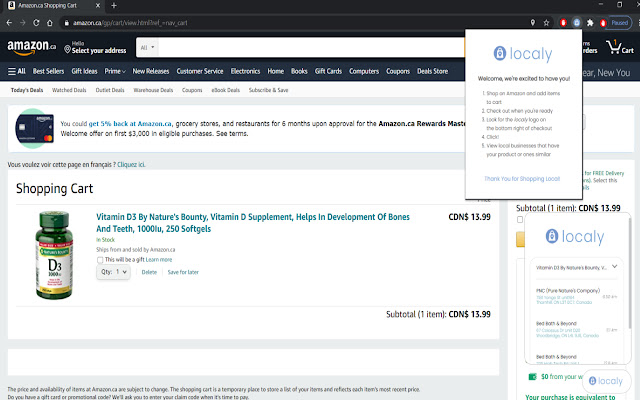Click PNC (Pure Nature's Company) address link
Viewport: 640px width, 400px height.
coord(564,300)
